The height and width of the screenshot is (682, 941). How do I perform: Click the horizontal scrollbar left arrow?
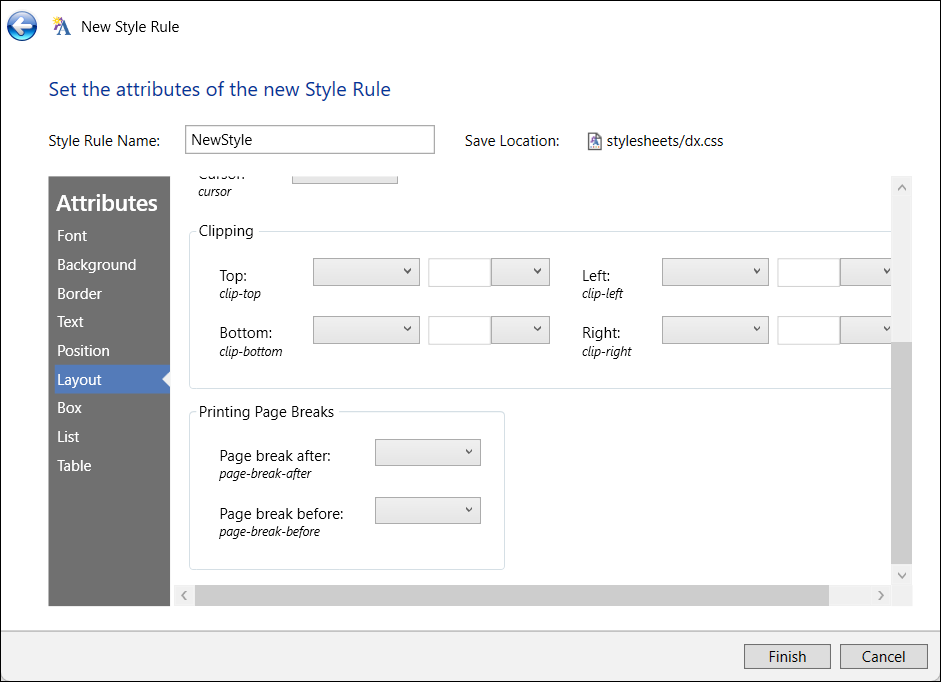coord(184,595)
